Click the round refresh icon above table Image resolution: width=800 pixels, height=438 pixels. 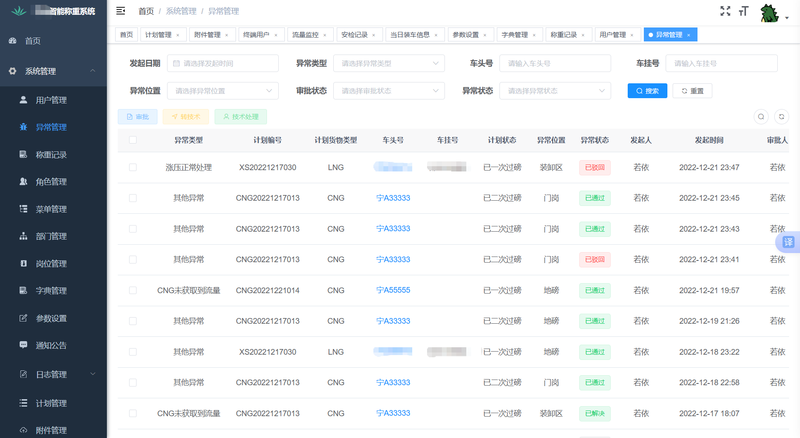coord(782,117)
